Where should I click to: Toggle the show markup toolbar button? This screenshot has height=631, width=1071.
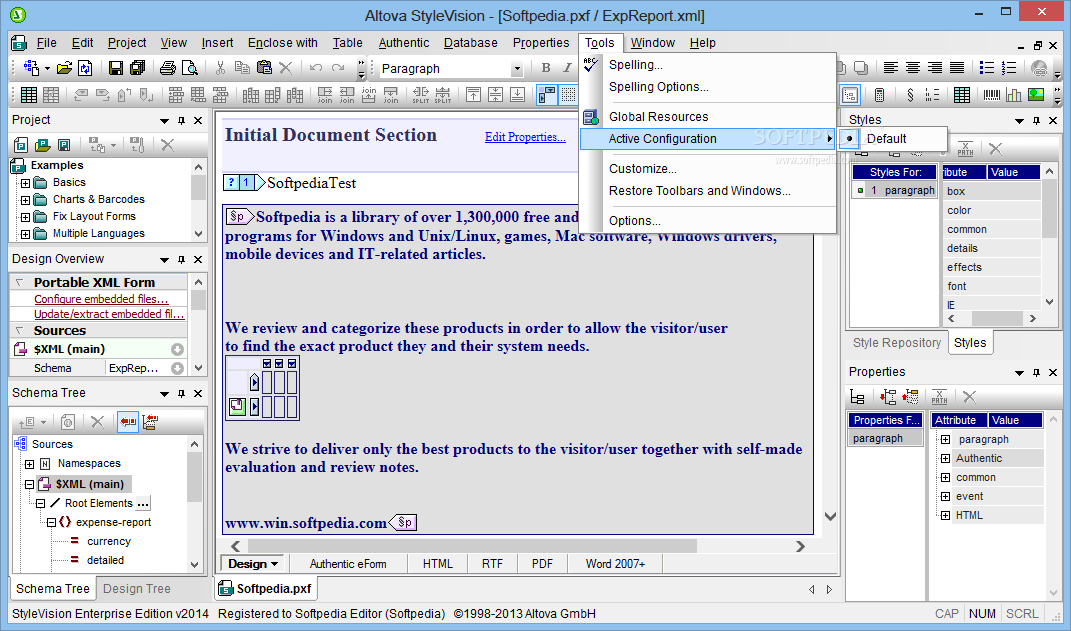click(x=546, y=95)
